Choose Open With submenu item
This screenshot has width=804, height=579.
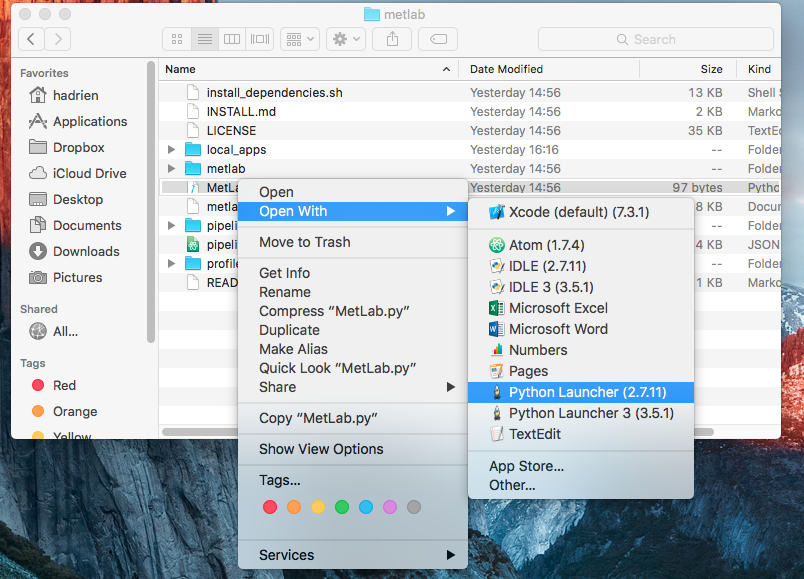353,211
